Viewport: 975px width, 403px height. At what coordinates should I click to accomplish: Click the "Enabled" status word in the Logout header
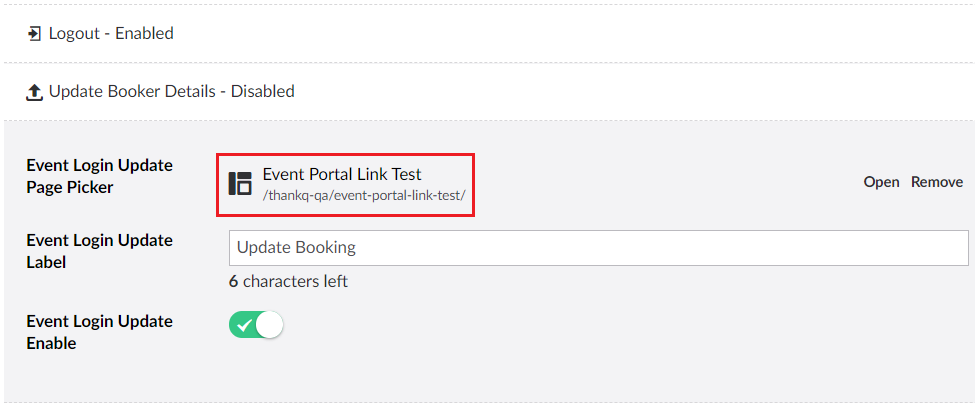[x=144, y=33]
